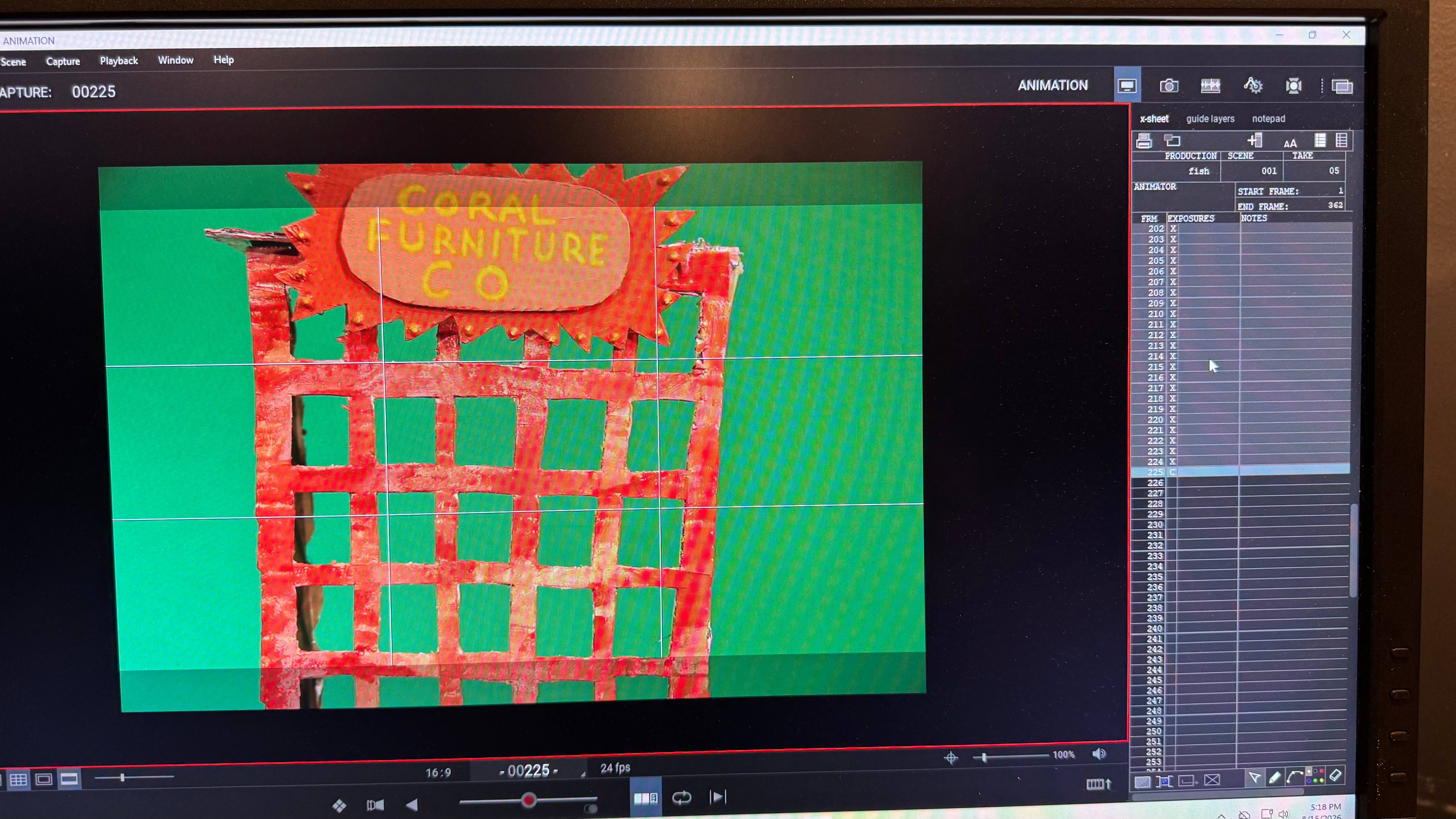Click the rectangle-with-arrow icon below x-sheet
Screen dimensions: 1456x819
pos(1188,781)
